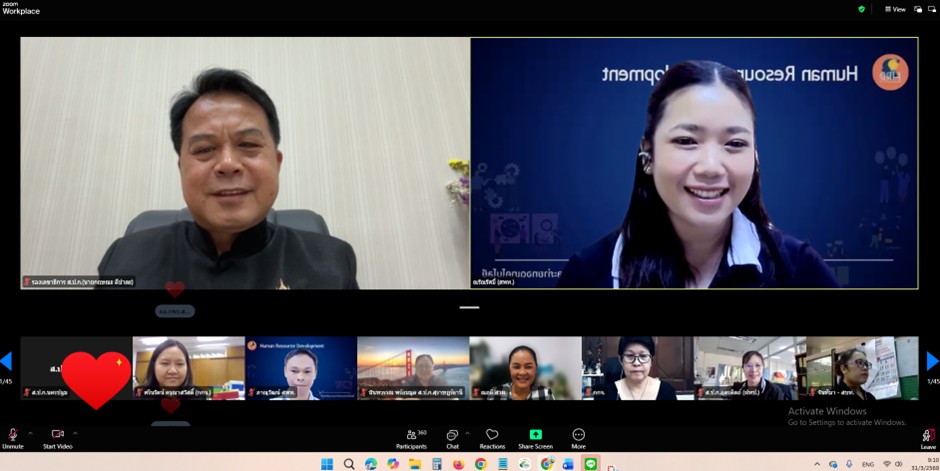
Task: Open the LINE app from the taskbar
Action: pyautogui.click(x=590, y=464)
